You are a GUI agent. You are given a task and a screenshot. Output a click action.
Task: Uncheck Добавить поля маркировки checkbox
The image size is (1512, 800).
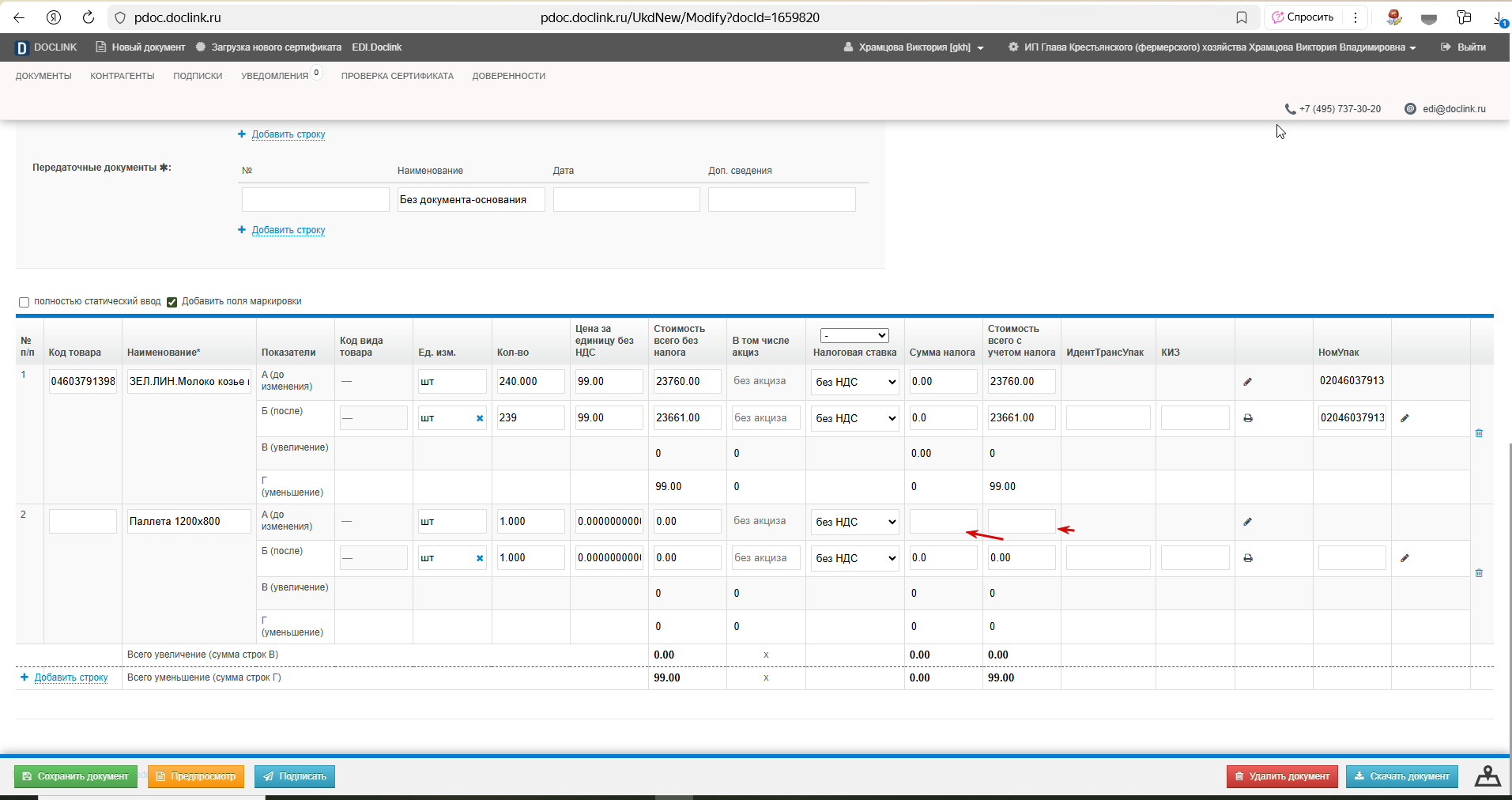pyautogui.click(x=172, y=302)
